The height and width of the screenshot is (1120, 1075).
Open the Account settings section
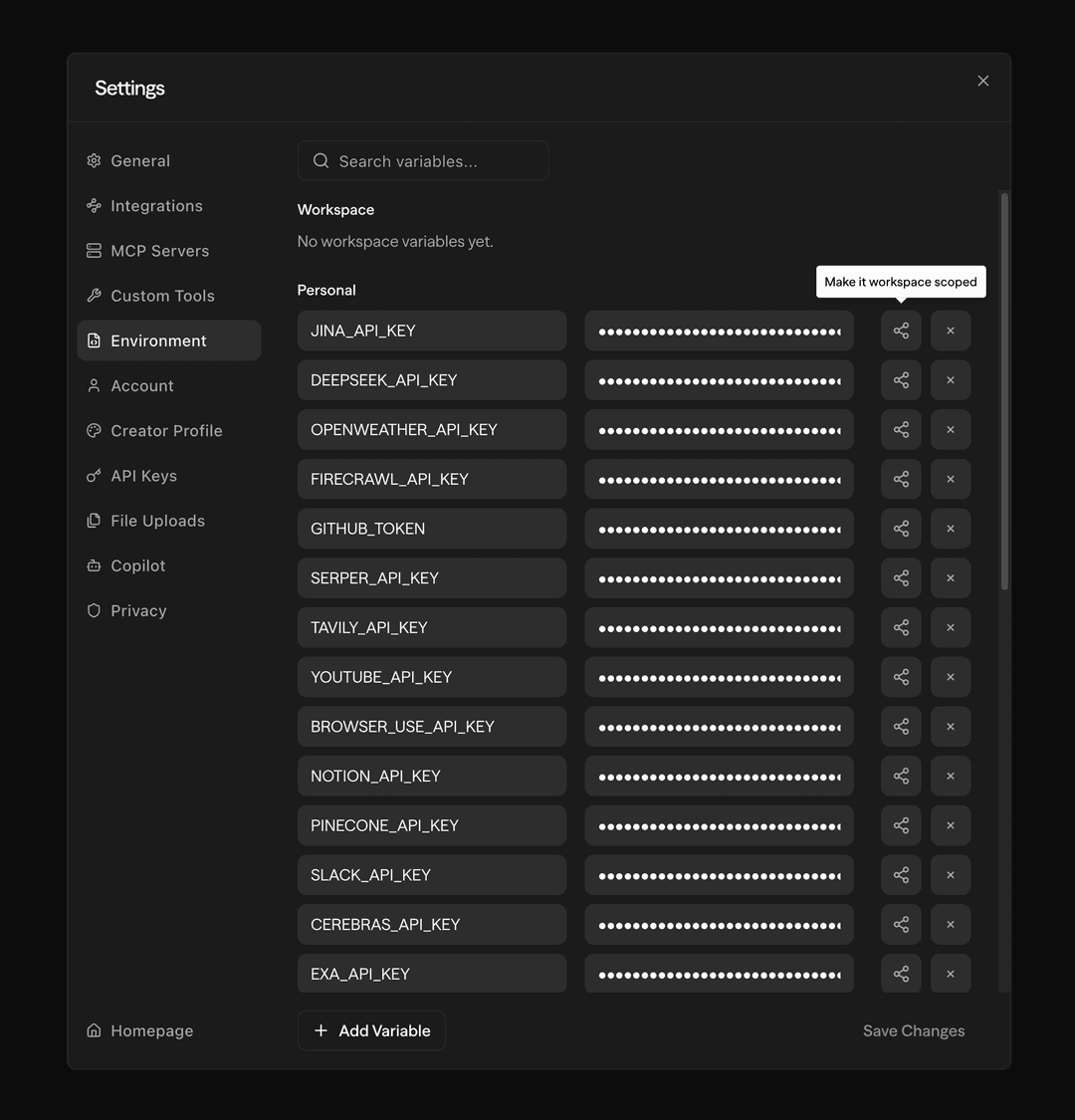(144, 385)
